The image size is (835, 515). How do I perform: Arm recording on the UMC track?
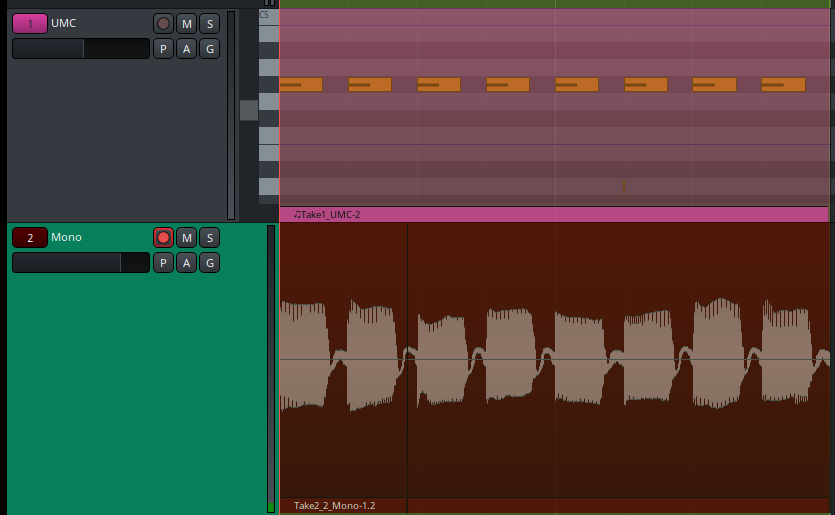point(163,23)
